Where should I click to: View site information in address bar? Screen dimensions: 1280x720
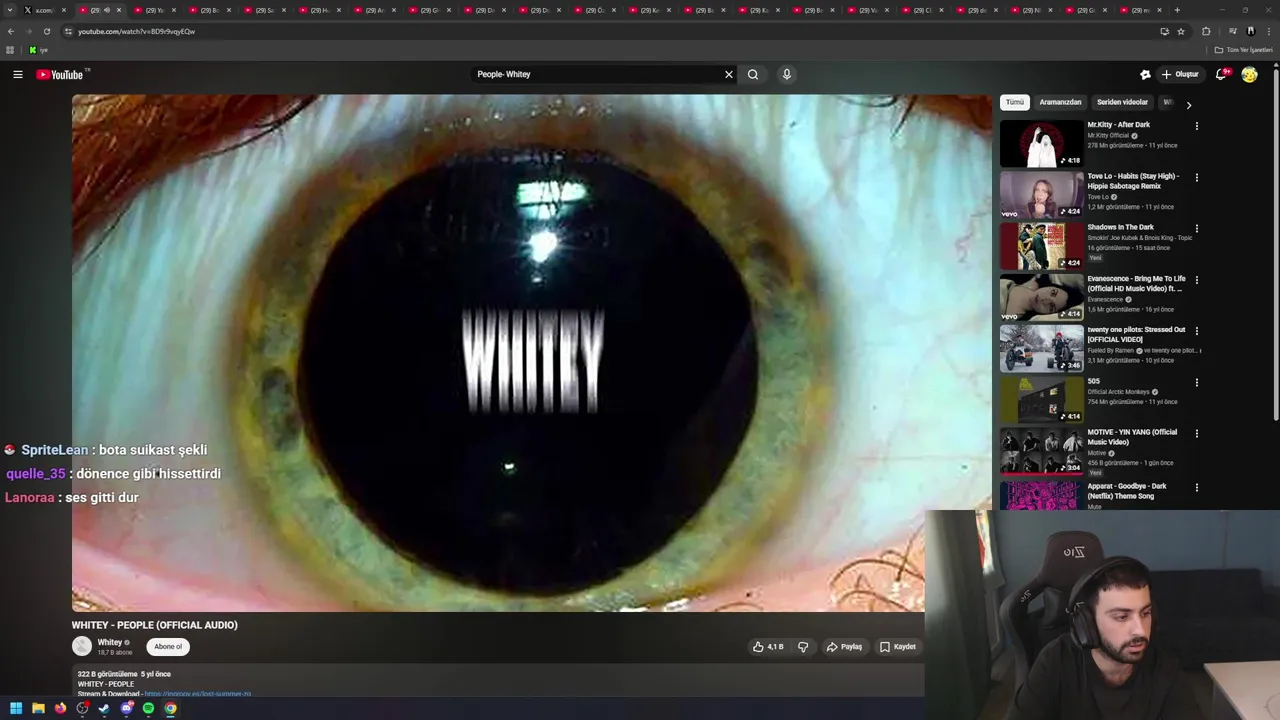[x=68, y=31]
